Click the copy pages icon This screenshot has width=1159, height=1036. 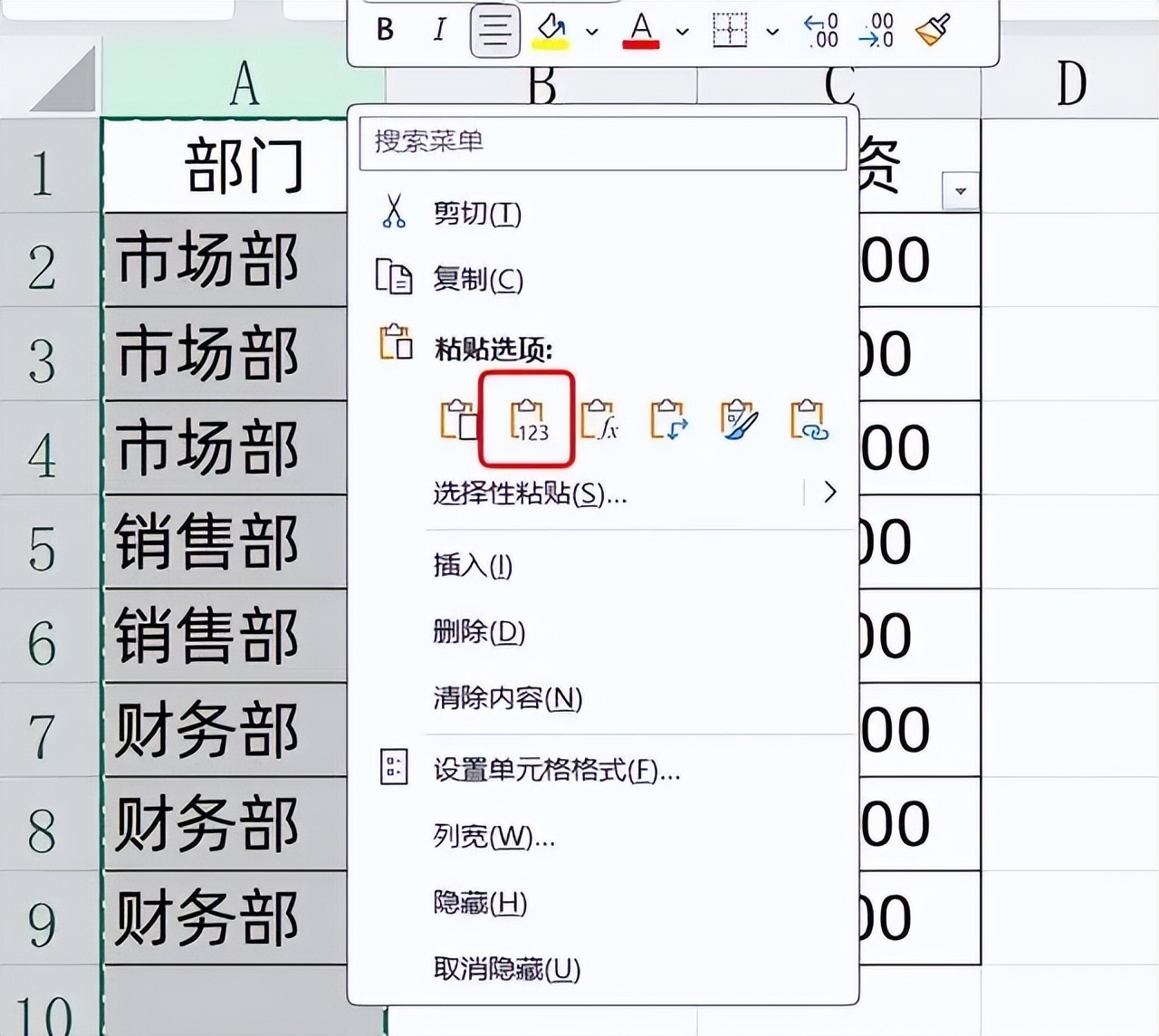[394, 276]
